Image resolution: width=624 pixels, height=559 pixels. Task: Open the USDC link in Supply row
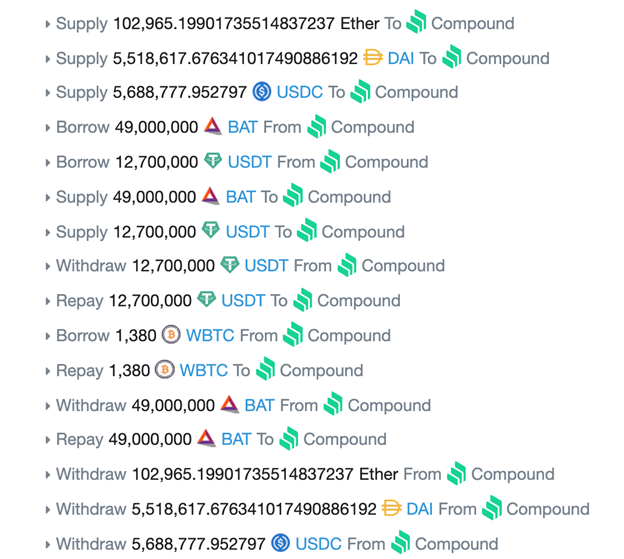pyautogui.click(x=300, y=92)
